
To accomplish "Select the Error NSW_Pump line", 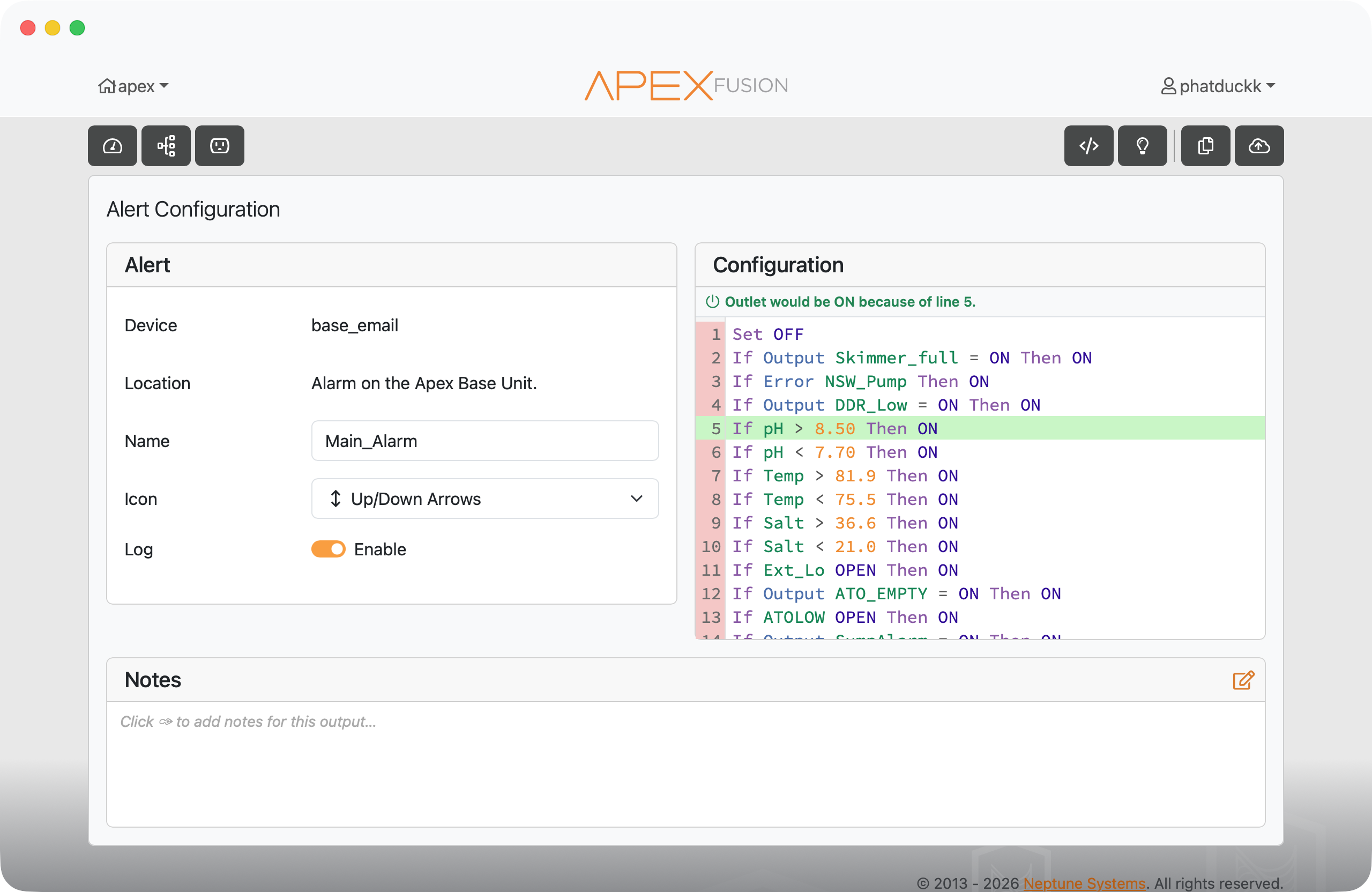I will [980, 382].
